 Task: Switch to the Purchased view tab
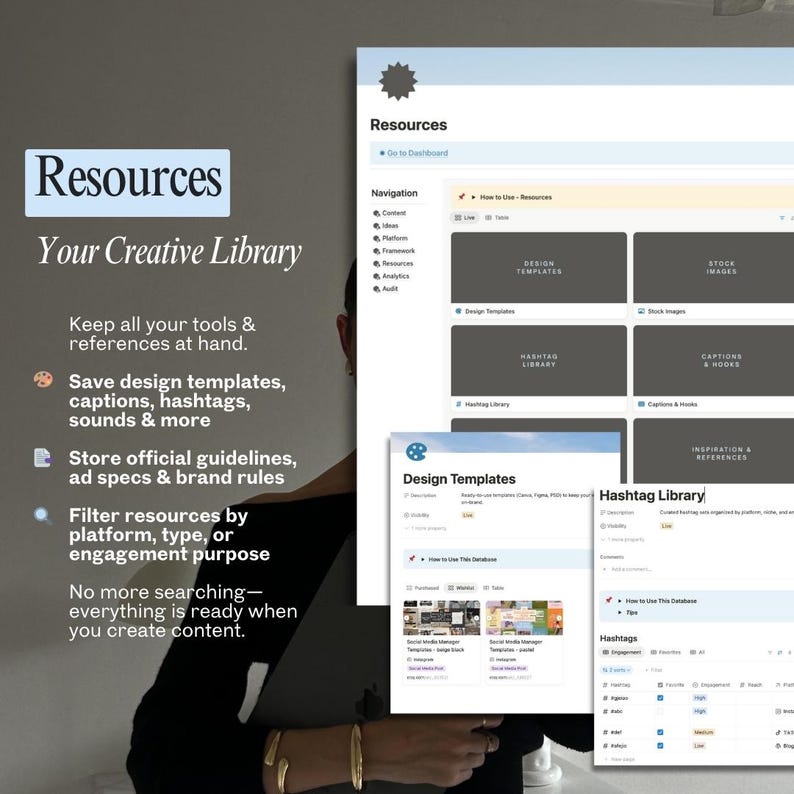422,588
